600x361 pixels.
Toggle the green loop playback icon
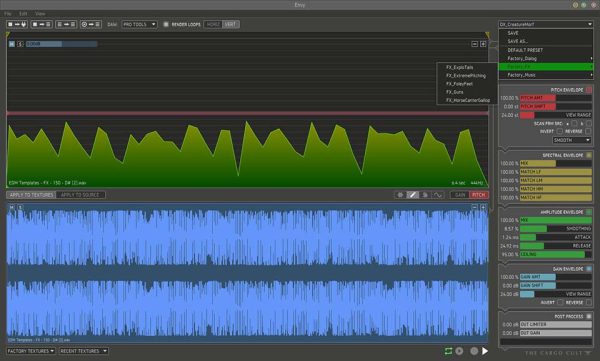click(x=448, y=351)
